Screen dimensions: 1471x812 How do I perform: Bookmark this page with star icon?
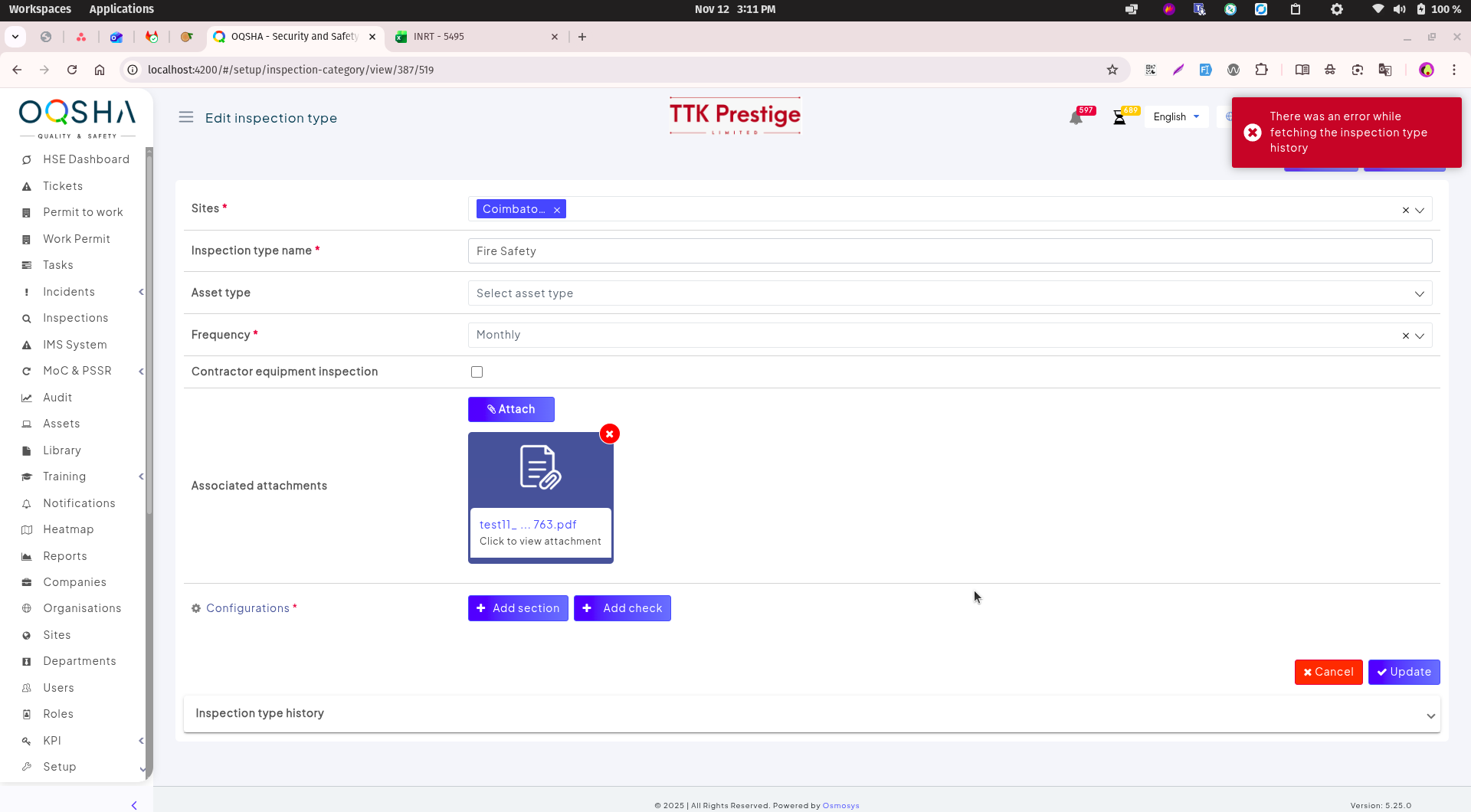[1112, 70]
